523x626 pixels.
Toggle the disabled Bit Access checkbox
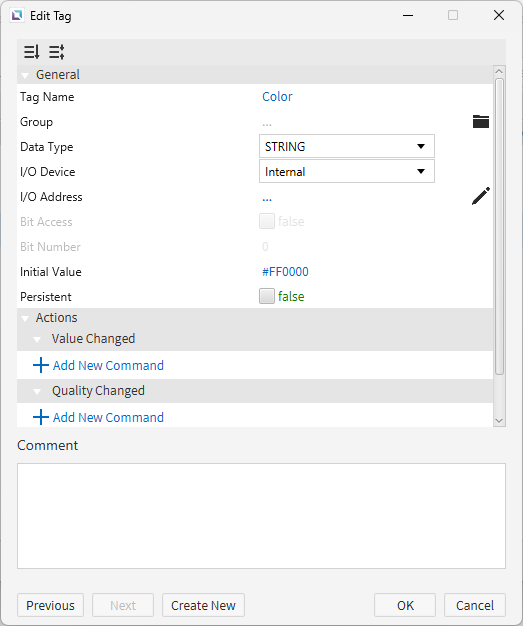267,221
